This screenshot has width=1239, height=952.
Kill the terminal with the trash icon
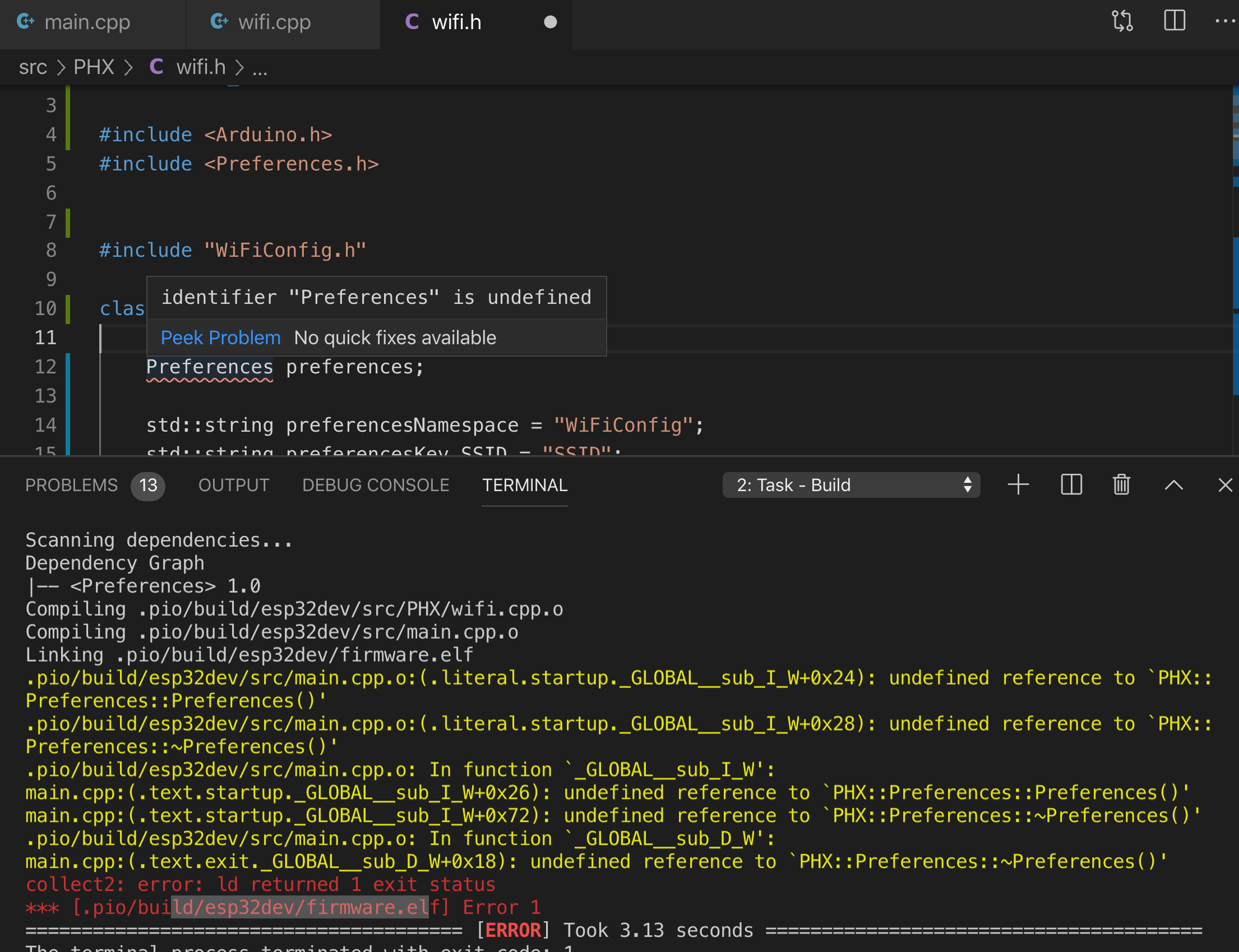click(1121, 485)
